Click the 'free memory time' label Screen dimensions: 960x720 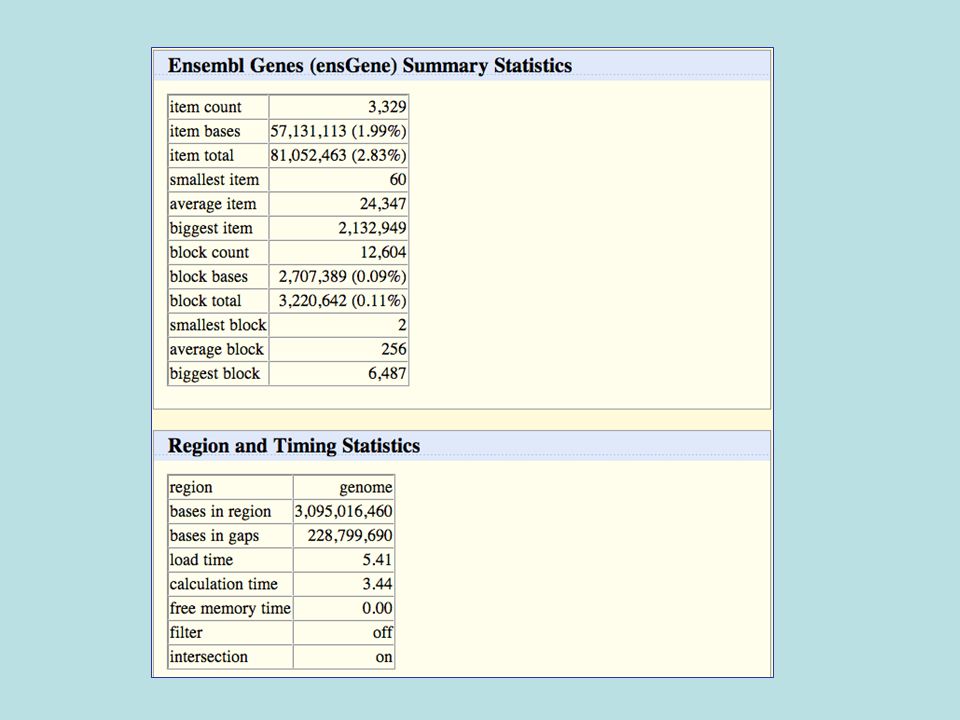230,609
